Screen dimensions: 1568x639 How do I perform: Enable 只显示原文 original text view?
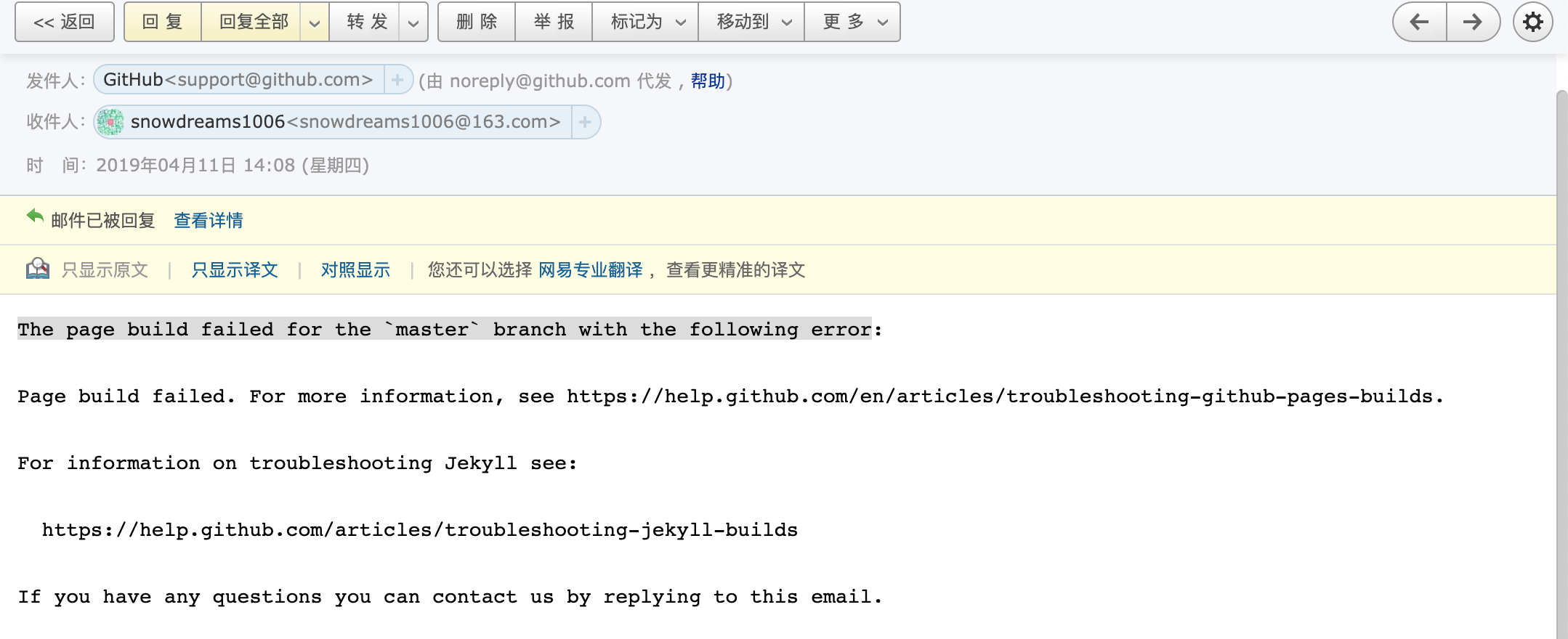106,269
